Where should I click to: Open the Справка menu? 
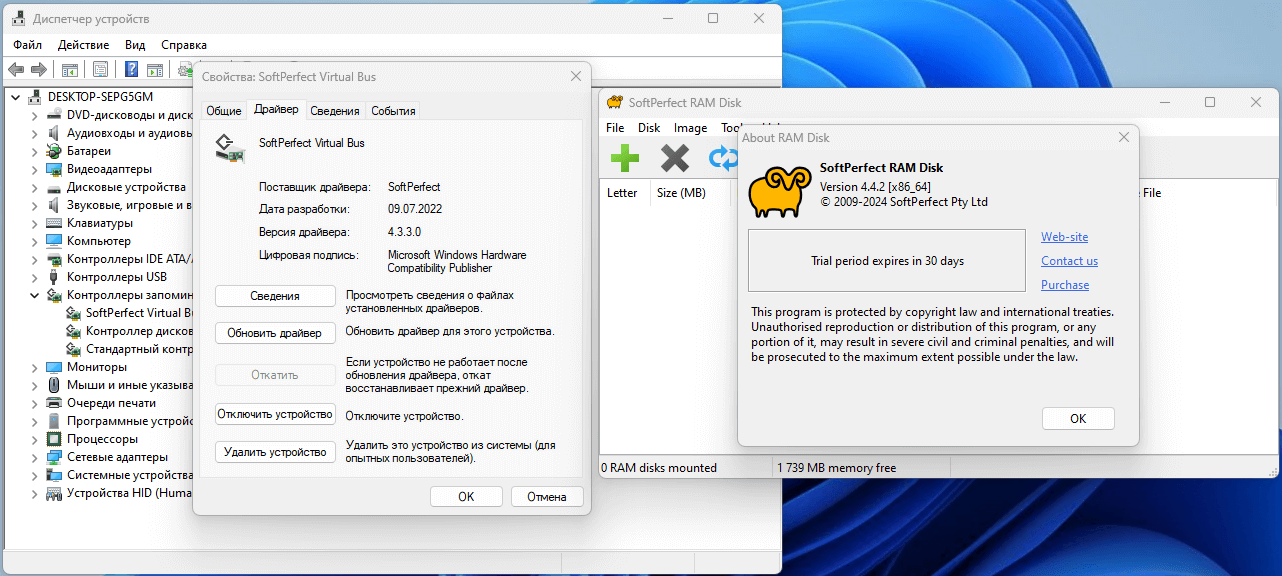[x=184, y=45]
